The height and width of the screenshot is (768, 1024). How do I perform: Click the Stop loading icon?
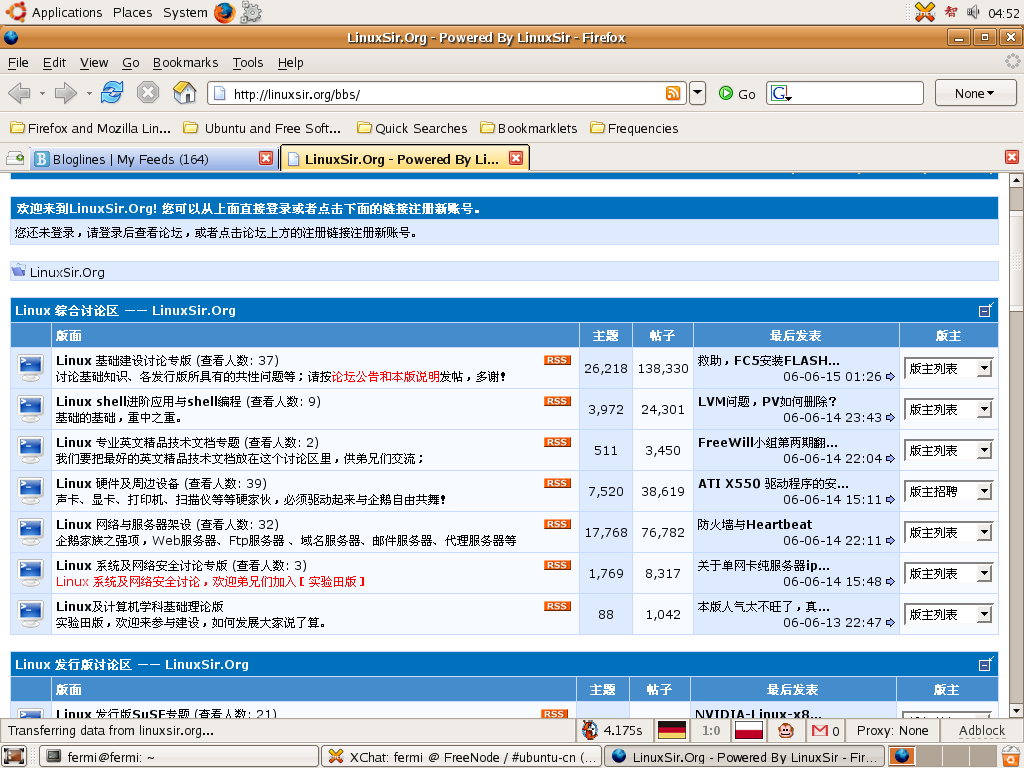(148, 93)
